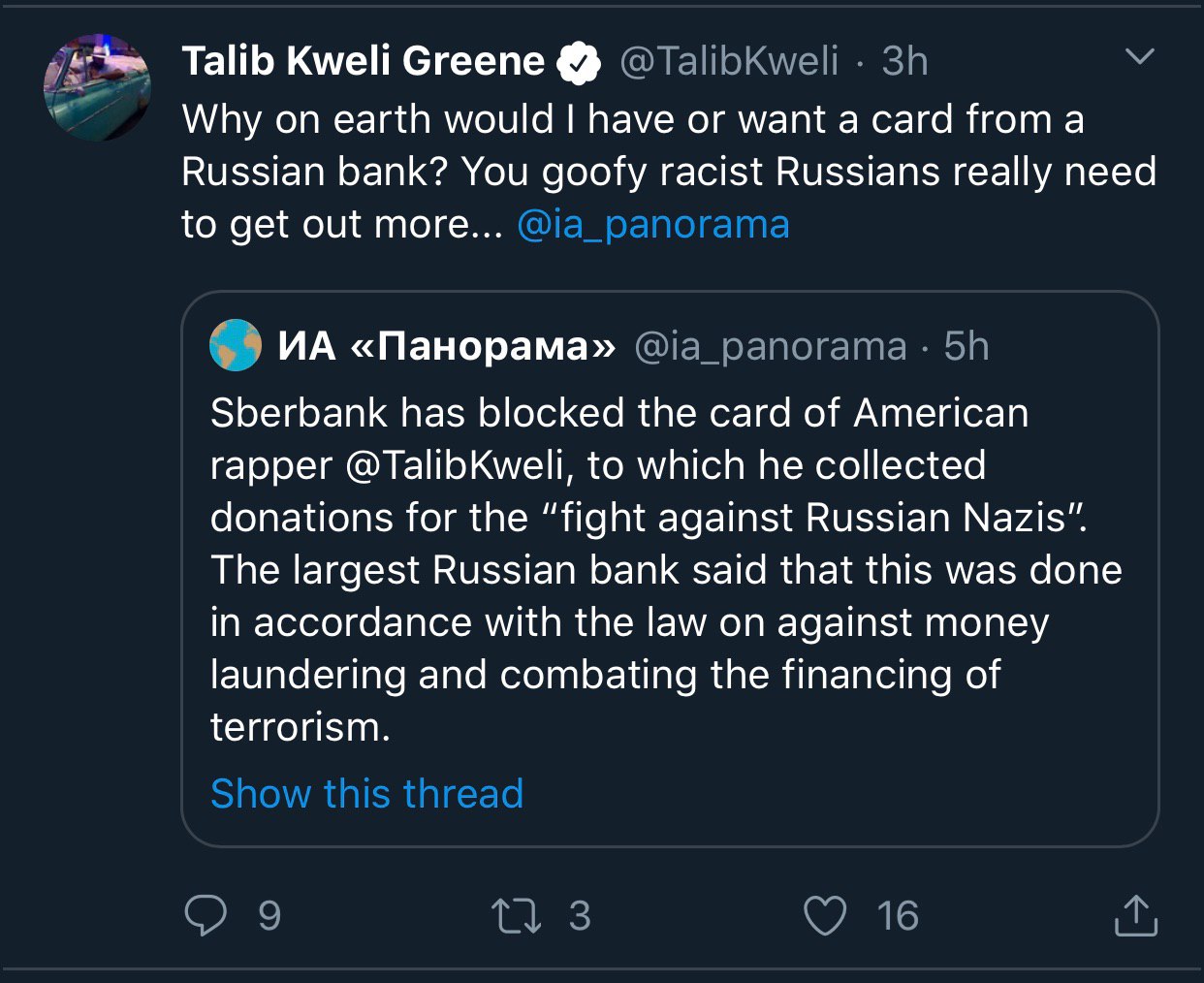Image resolution: width=1204 pixels, height=983 pixels.
Task: Tap the share tweet icon
Action: pyautogui.click(x=1136, y=916)
